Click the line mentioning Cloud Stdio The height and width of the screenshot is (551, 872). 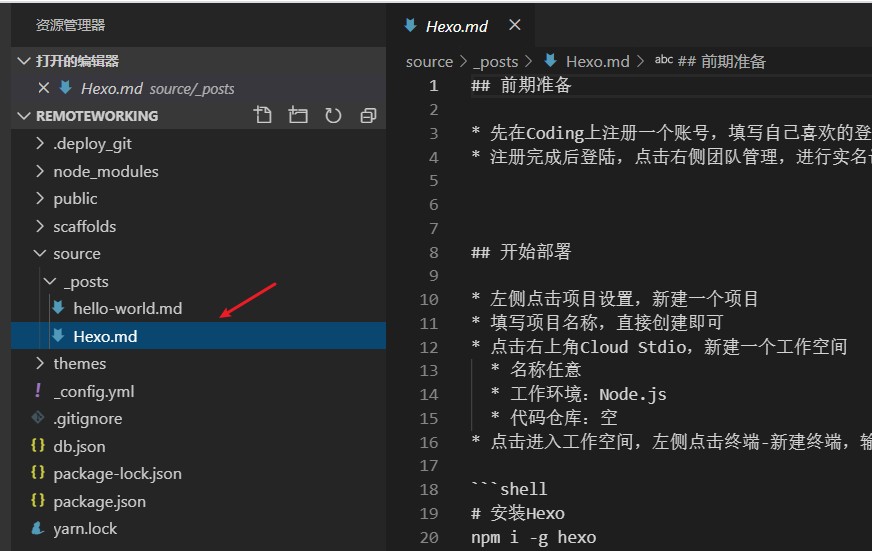tap(659, 347)
